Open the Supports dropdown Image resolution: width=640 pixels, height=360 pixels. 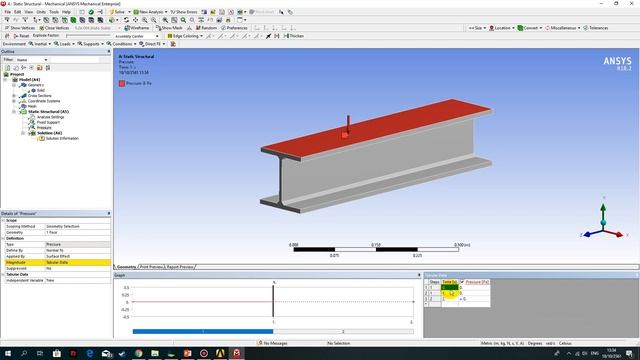[90, 44]
